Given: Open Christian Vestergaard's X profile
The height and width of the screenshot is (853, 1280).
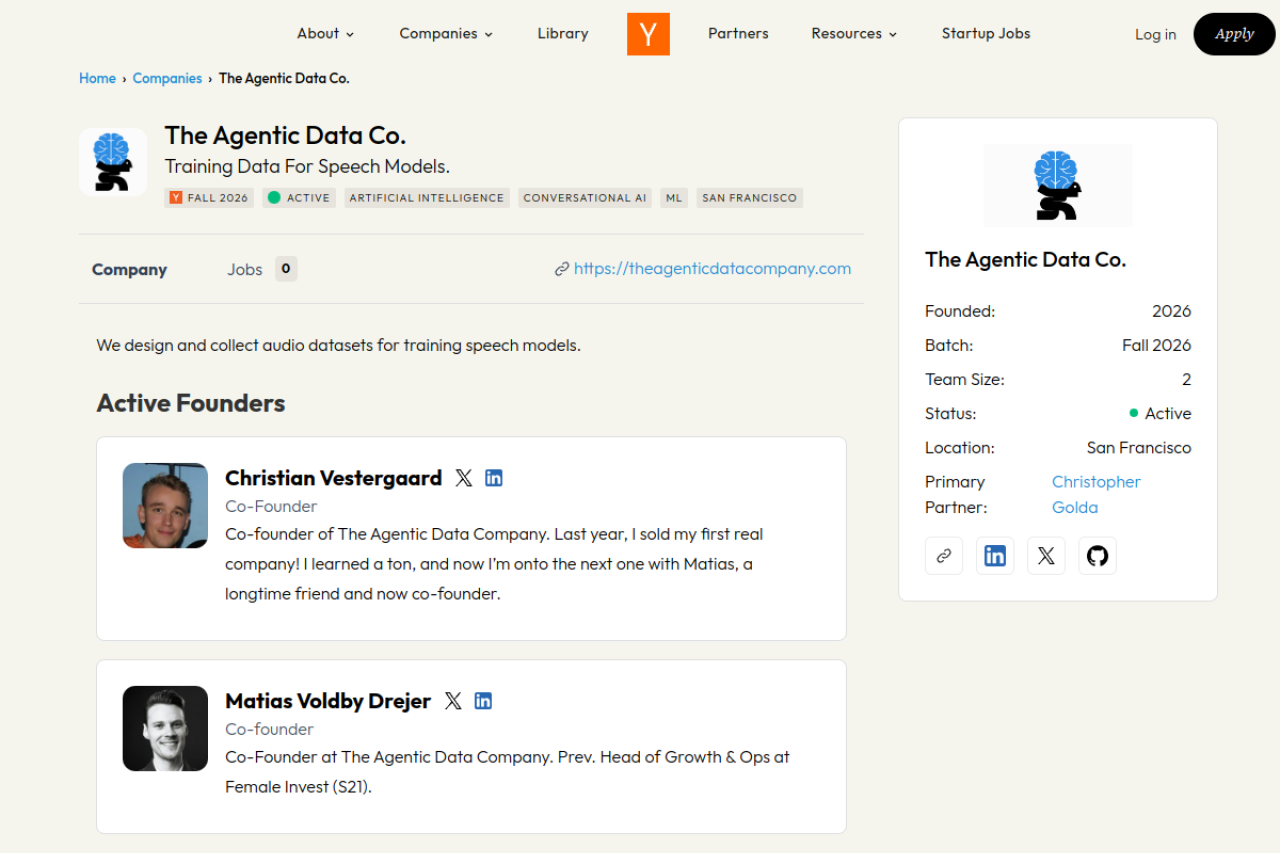Looking at the screenshot, I should click(463, 478).
